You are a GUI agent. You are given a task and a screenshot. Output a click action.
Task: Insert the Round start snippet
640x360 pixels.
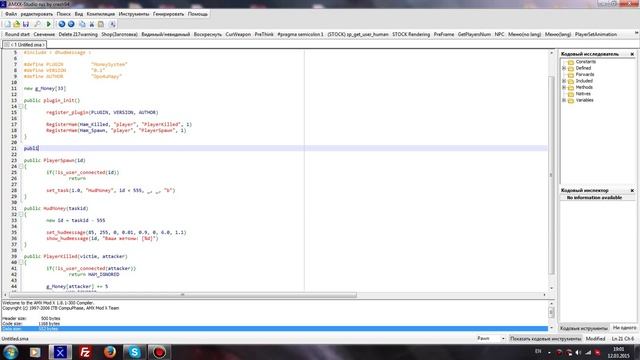pyautogui.click(x=17, y=34)
